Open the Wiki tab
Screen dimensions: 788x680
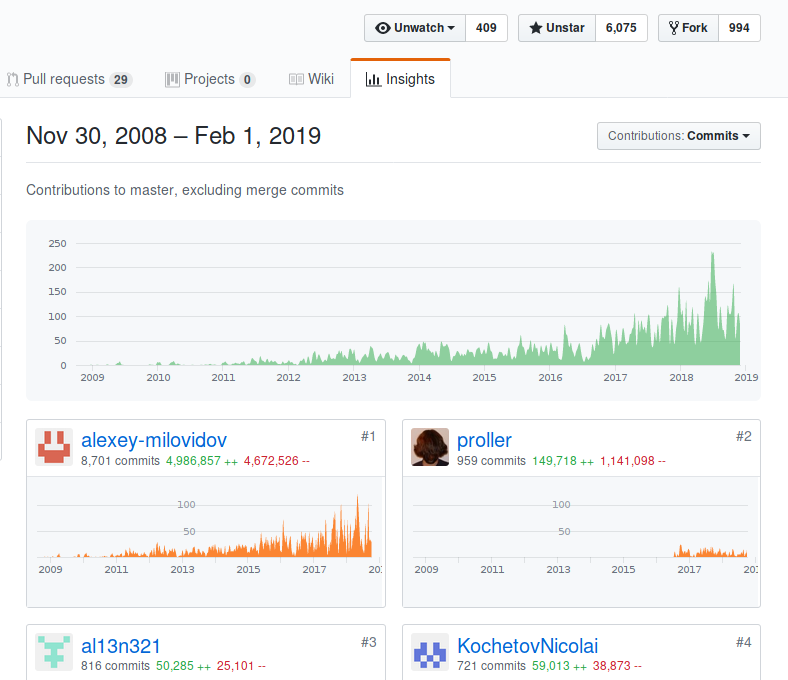(x=320, y=79)
